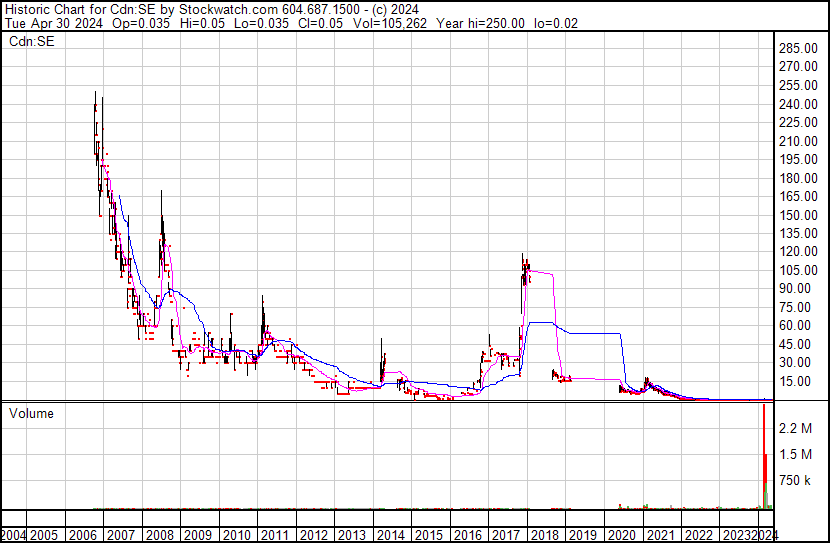Click the tall red volume spike in 2024
Viewport: 830px width, 543px height.
[x=764, y=450]
